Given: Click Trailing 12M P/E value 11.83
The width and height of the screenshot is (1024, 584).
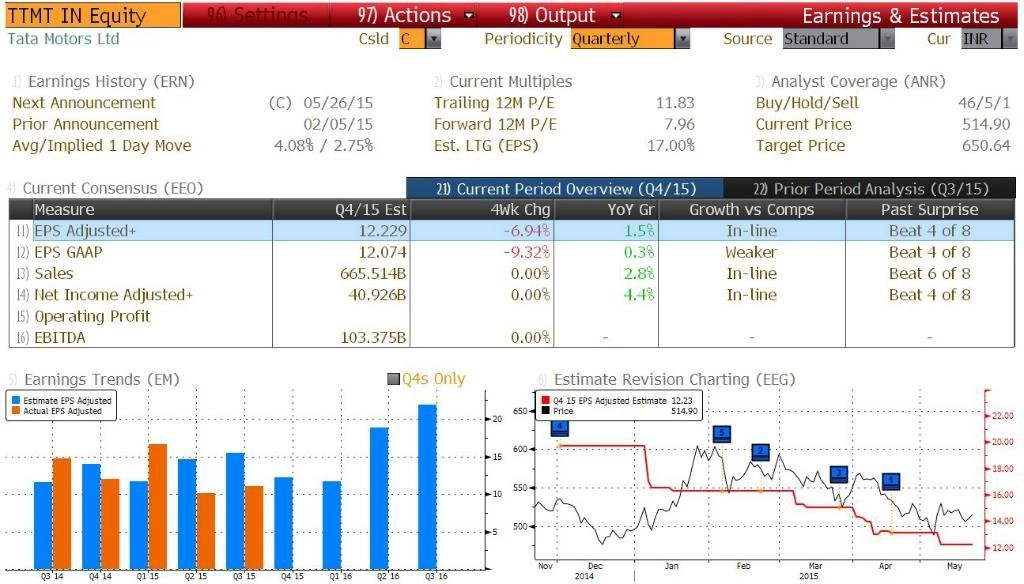Looking at the screenshot, I should click(x=675, y=103).
